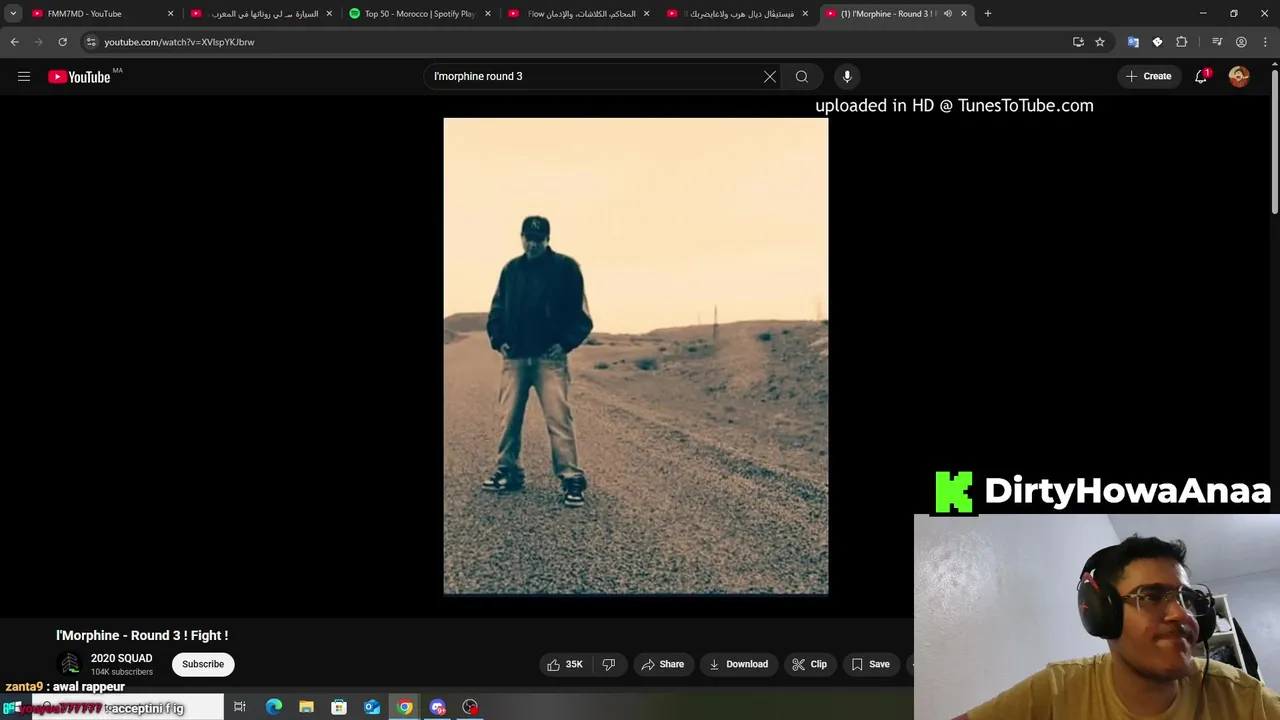Screen dimensions: 1280x720
Task: Clear the search box with the X
Action: pos(770,76)
